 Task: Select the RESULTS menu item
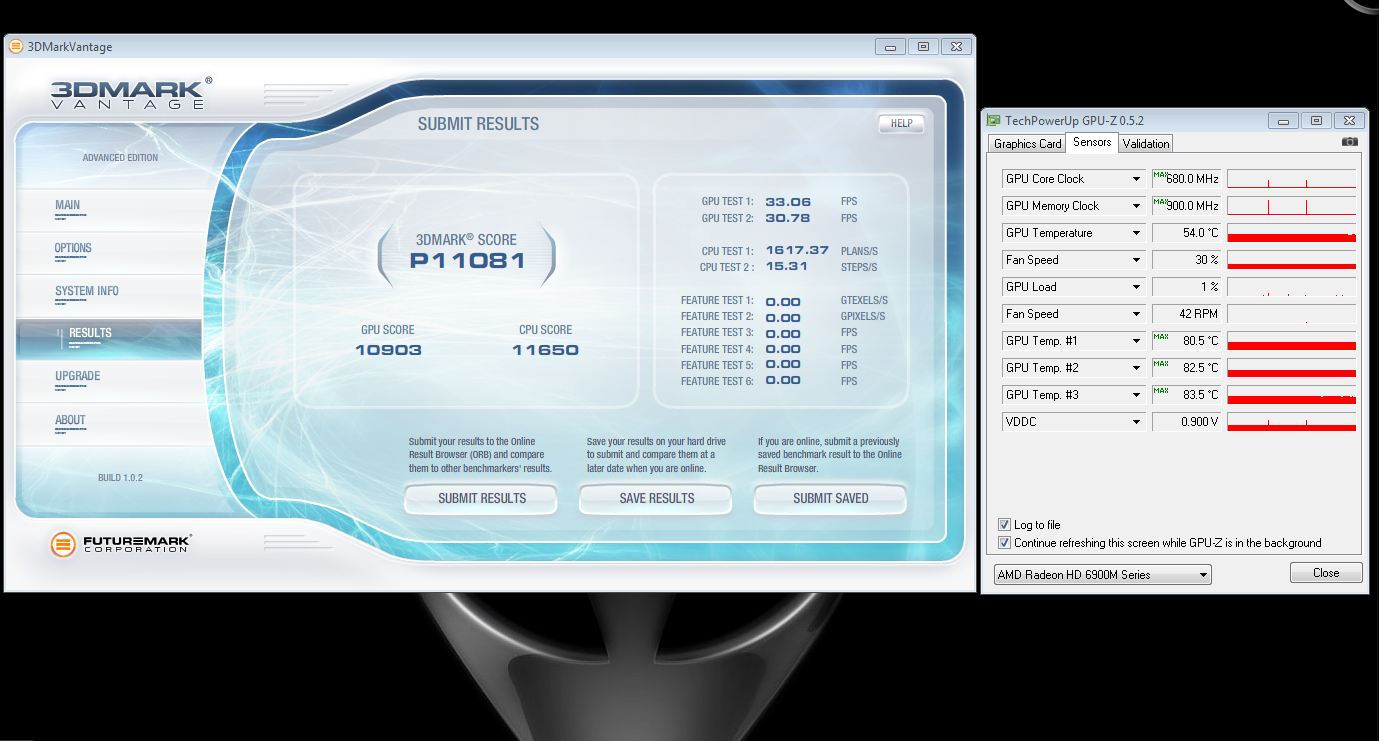point(108,338)
